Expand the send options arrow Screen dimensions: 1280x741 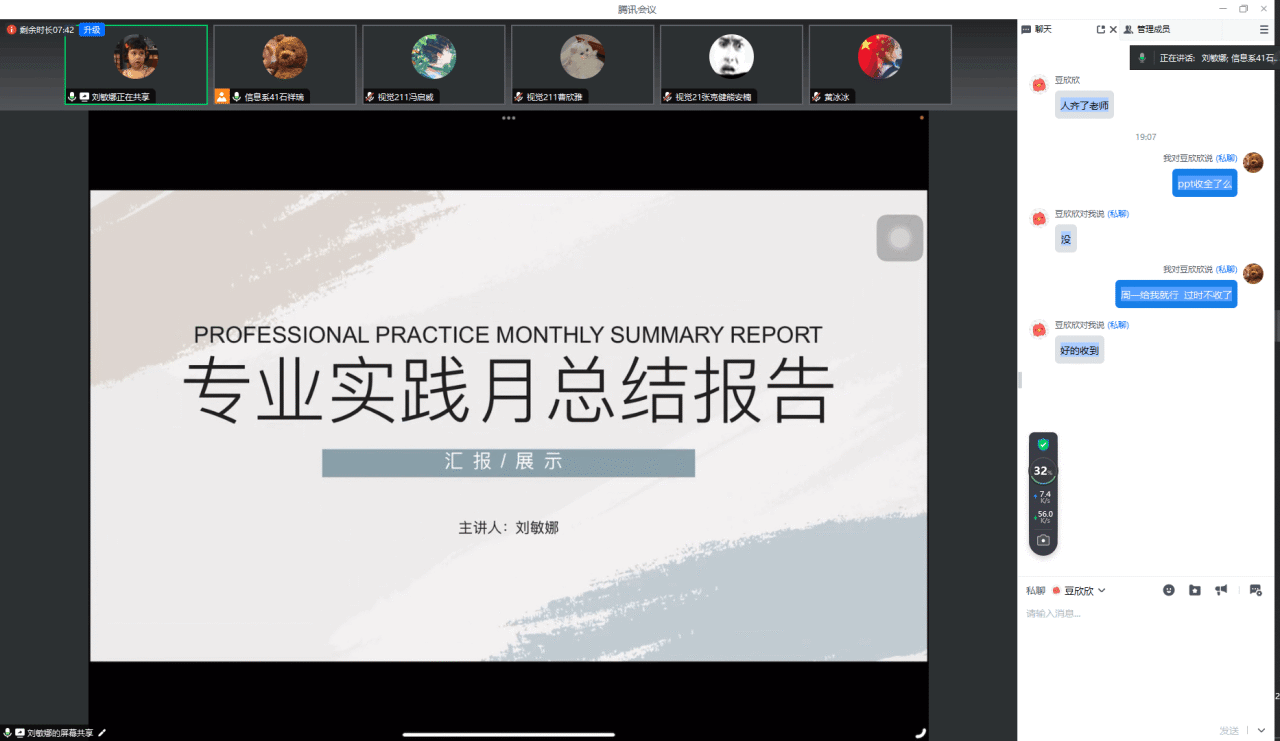click(1261, 730)
